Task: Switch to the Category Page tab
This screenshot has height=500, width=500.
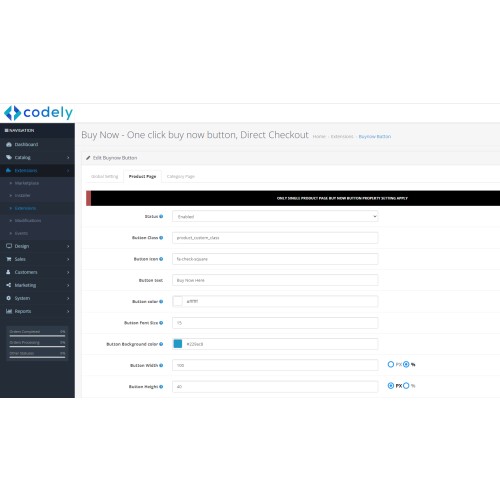Action: (x=181, y=176)
